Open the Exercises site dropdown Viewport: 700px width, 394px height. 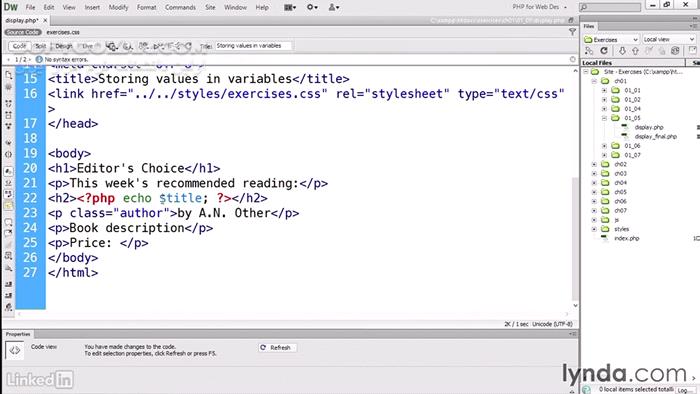(611, 40)
